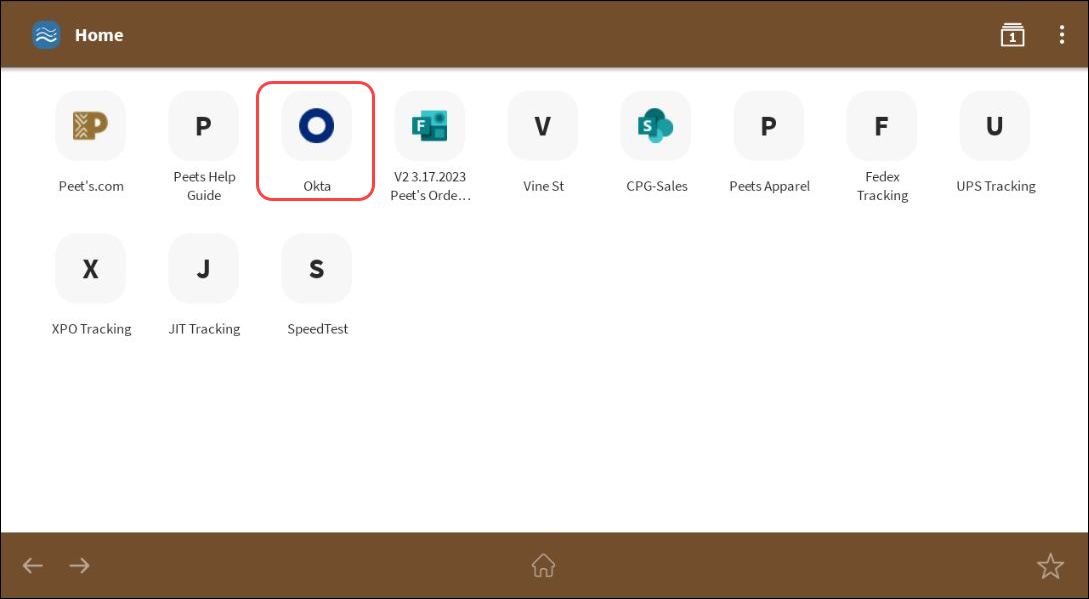This screenshot has height=599, width=1089.
Task: Open favorites with the star icon
Action: coord(1050,566)
